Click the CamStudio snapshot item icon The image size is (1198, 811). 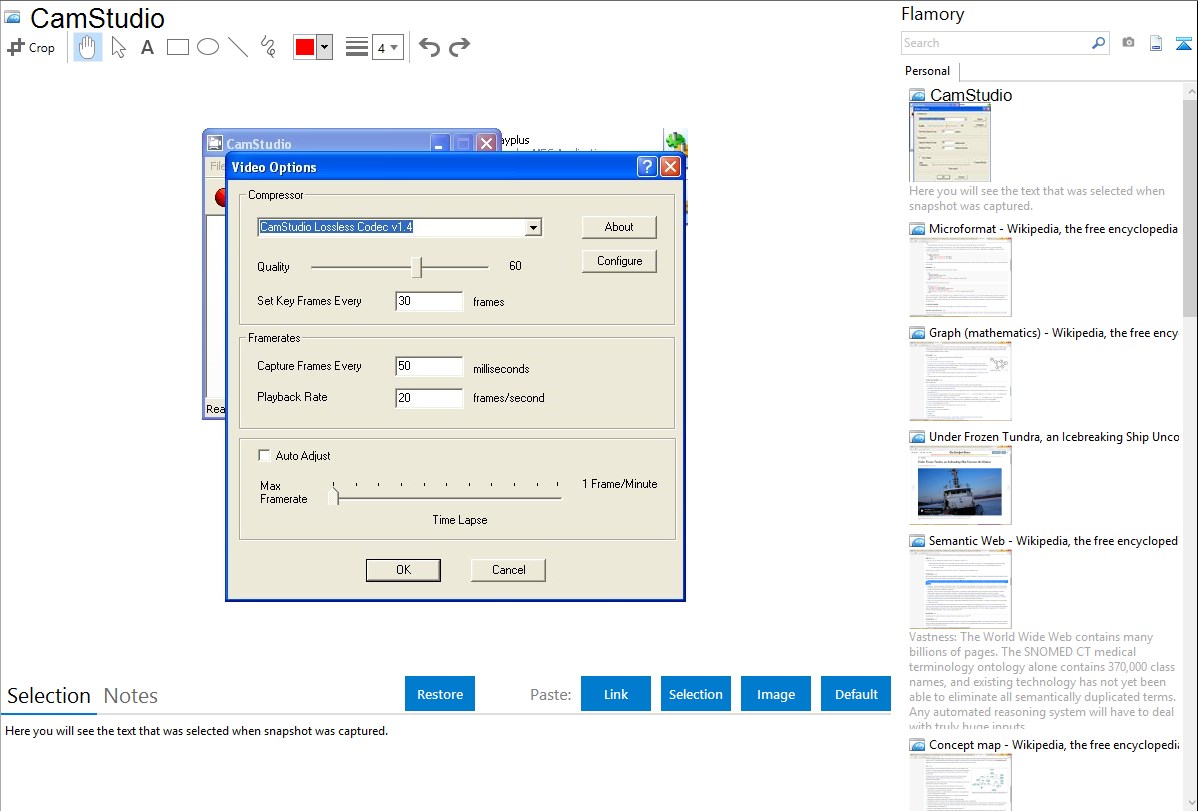[917, 96]
